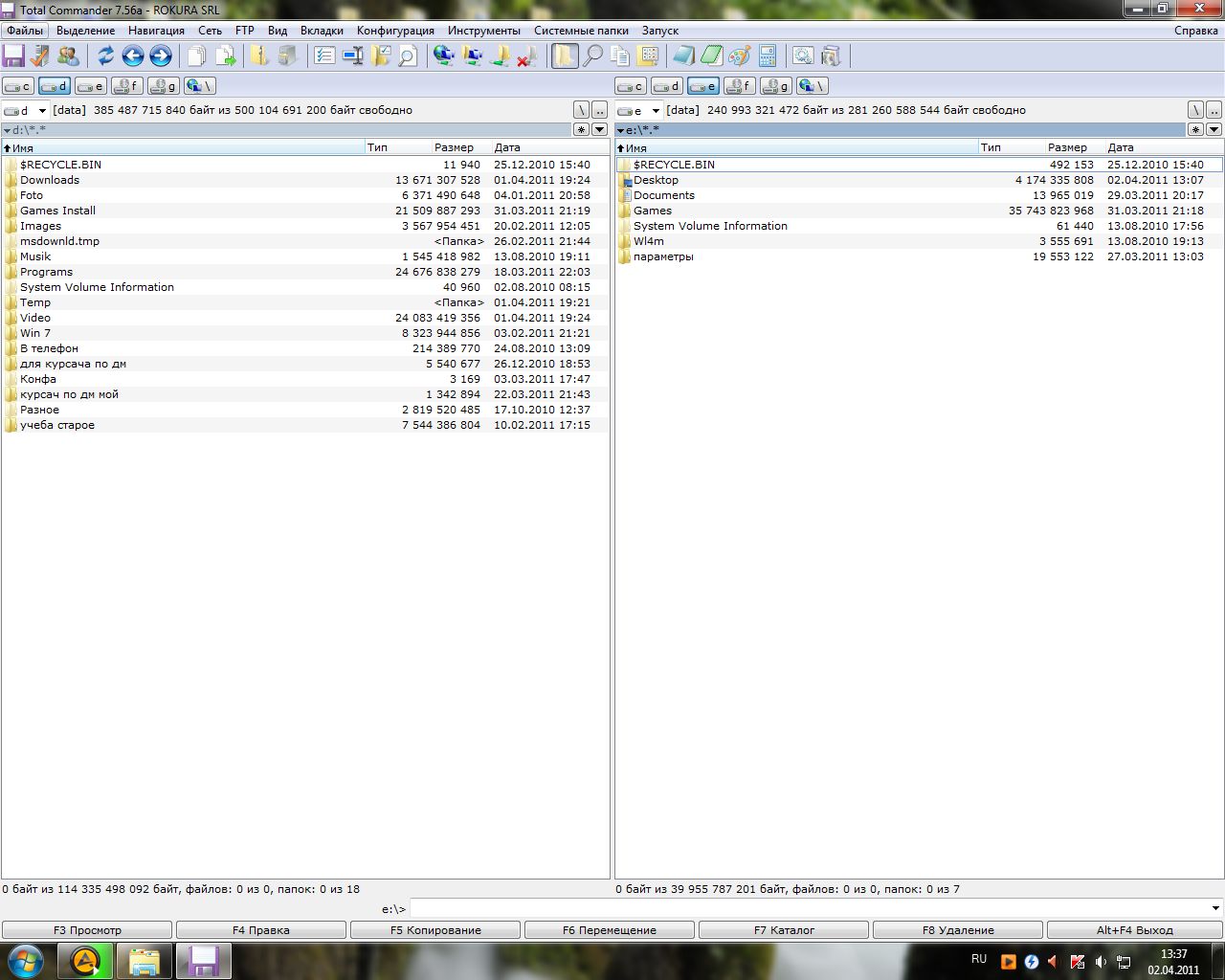Expand the command line history dropdown
The image size is (1225, 980).
click(x=1215, y=908)
